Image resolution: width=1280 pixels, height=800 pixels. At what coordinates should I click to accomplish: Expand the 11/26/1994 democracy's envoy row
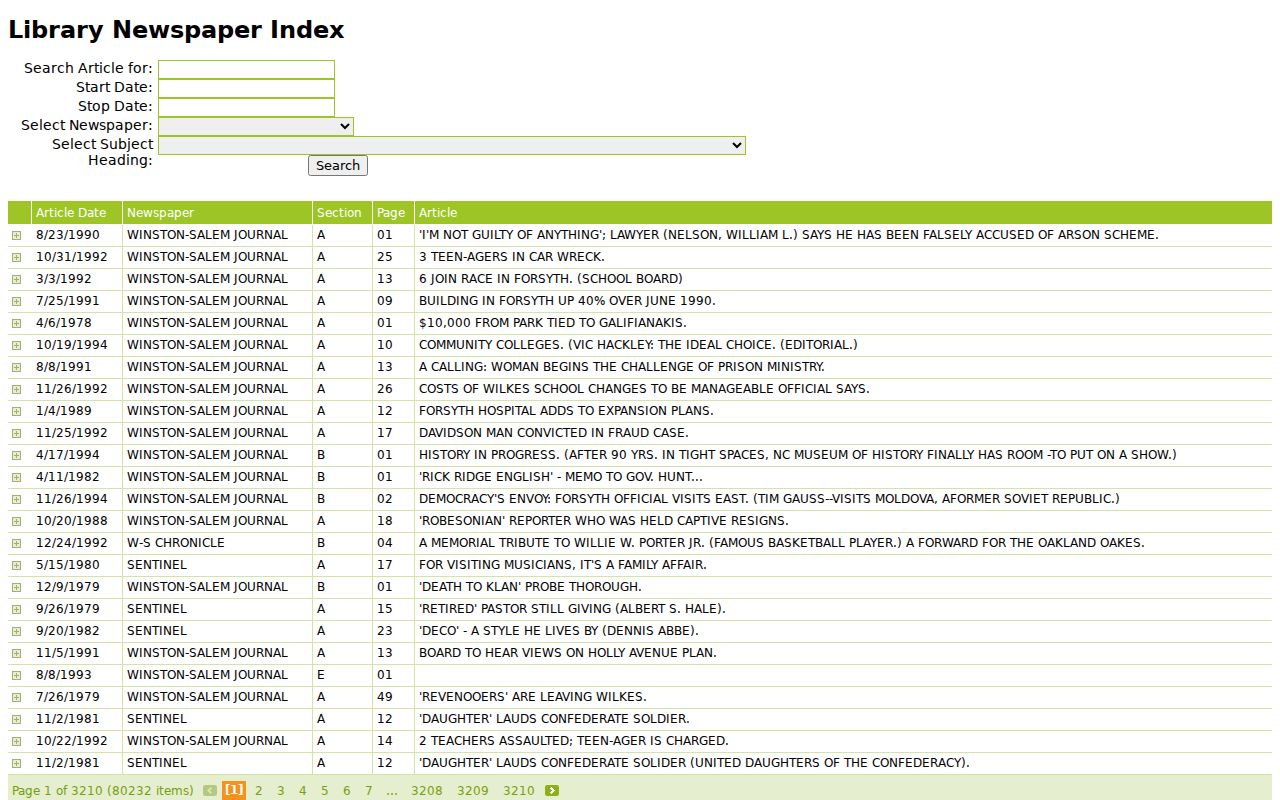coord(16,499)
